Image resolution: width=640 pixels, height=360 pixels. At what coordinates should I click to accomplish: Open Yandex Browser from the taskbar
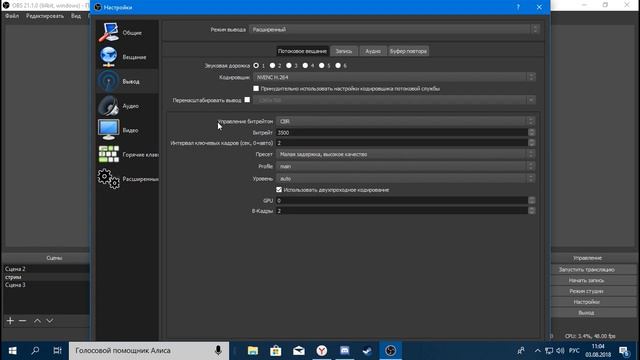pyautogui.click(x=322, y=351)
